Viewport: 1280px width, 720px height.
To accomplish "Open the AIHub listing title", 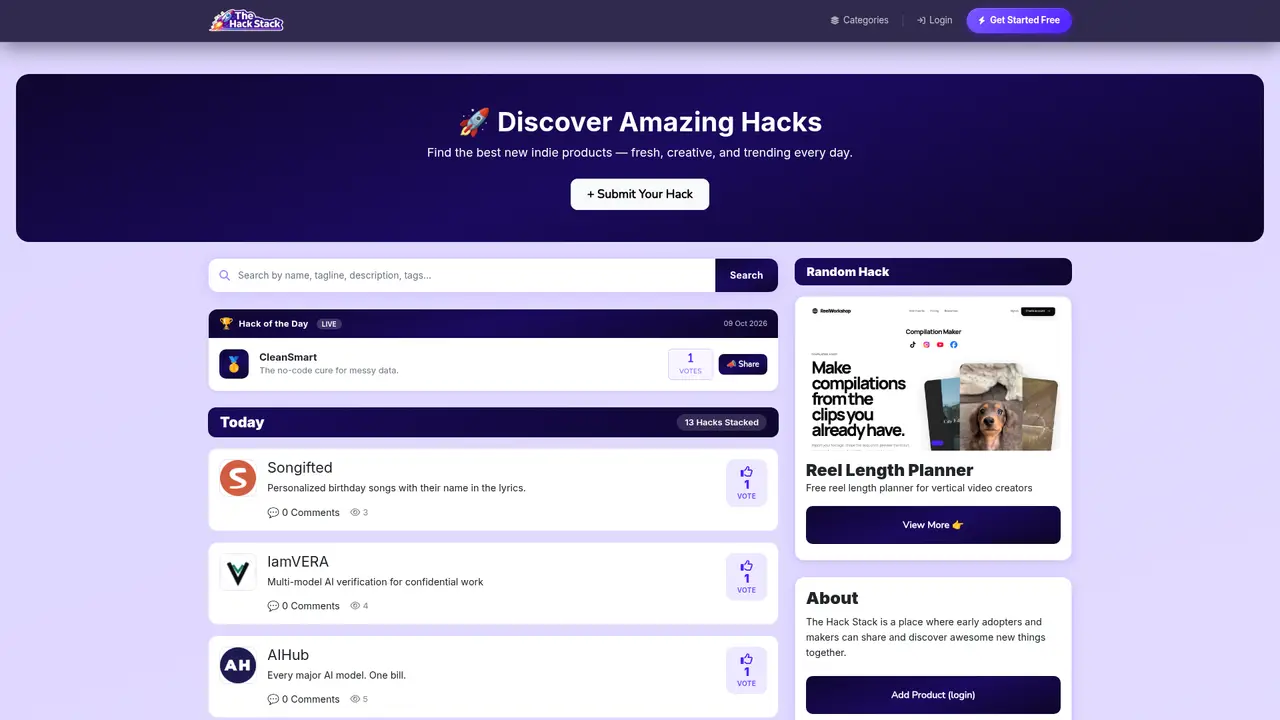I will [288, 655].
